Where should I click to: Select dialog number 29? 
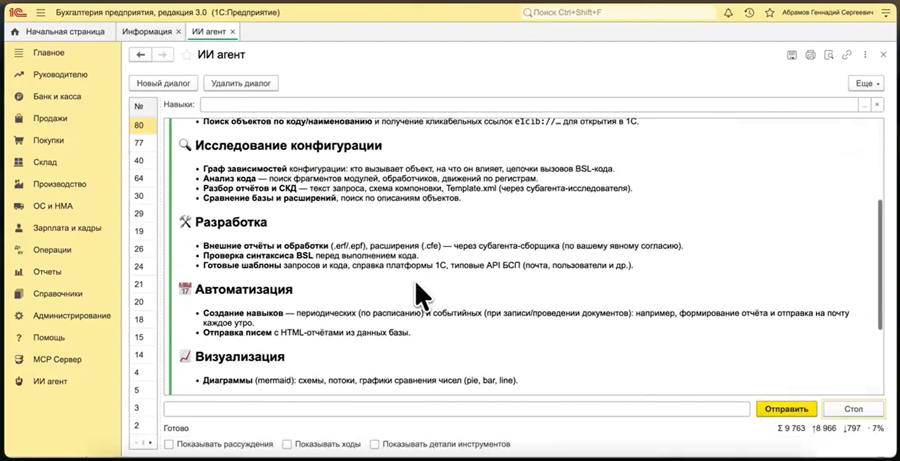point(143,214)
